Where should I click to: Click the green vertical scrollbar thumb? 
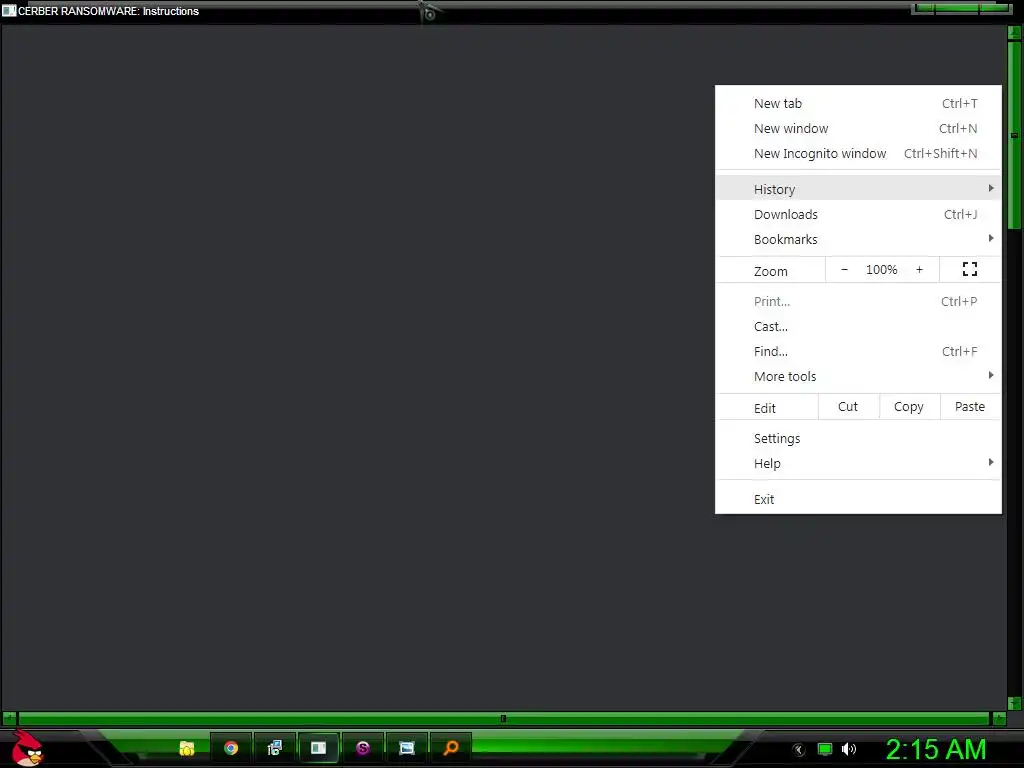(1014, 135)
